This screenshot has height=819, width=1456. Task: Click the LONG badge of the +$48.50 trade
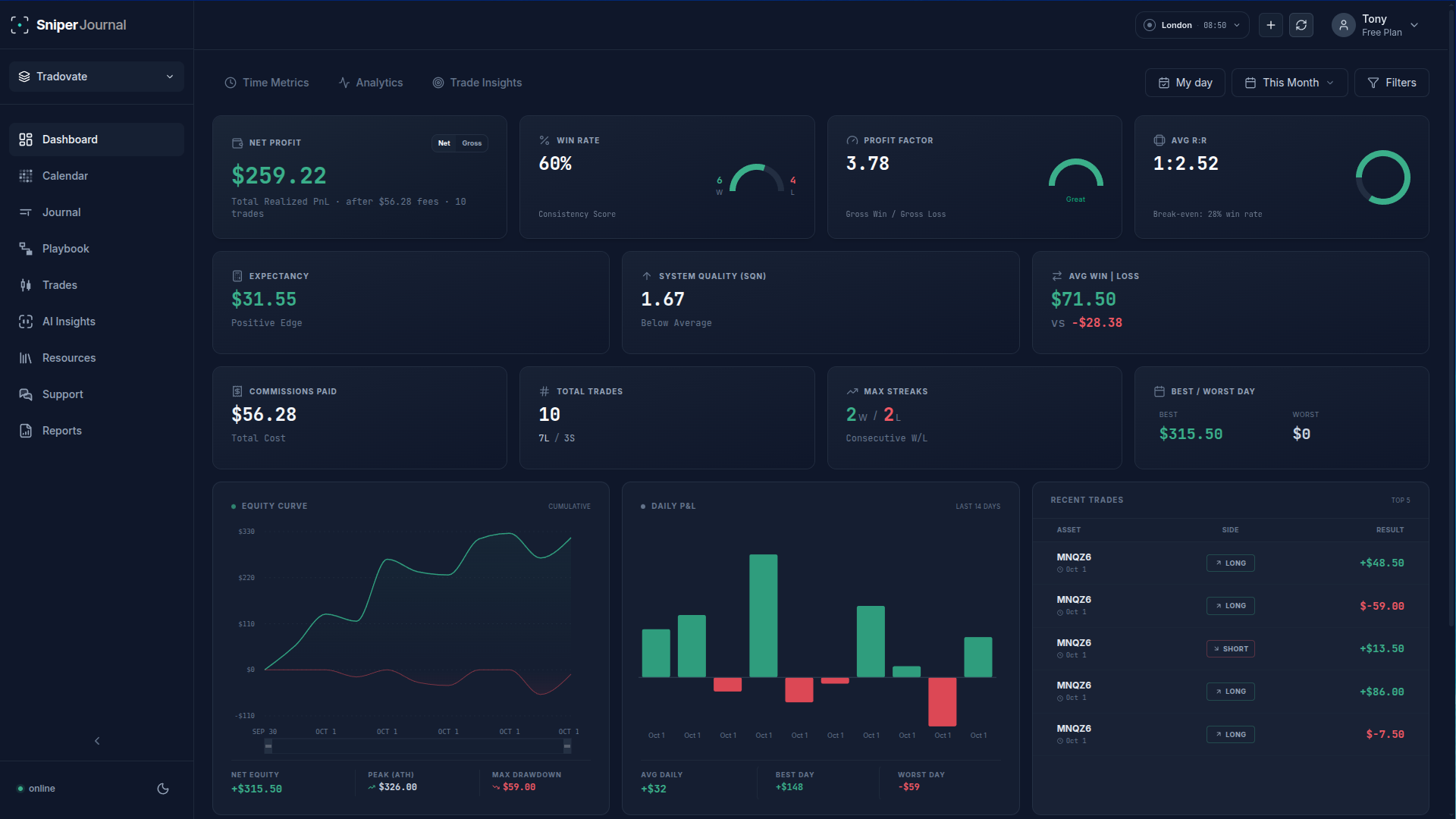(x=1230, y=563)
